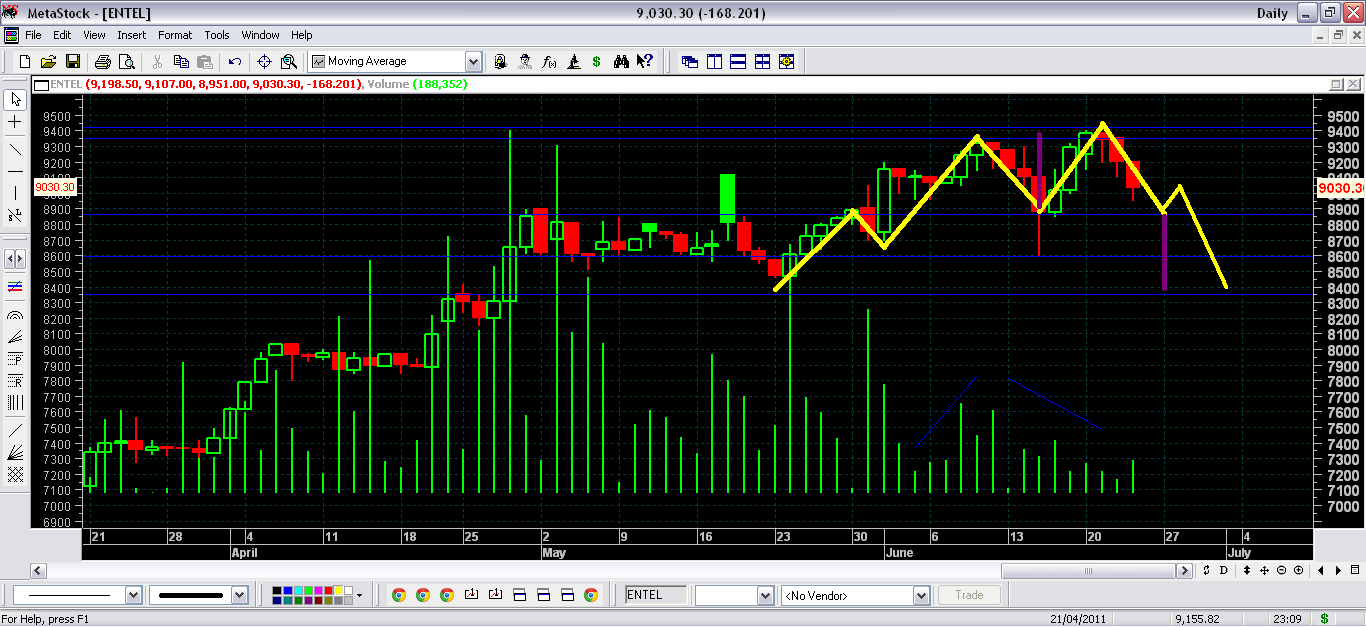This screenshot has width=1366, height=627.
Task: Expand the Moving Average indicator dropdown
Action: pyautogui.click(x=473, y=61)
